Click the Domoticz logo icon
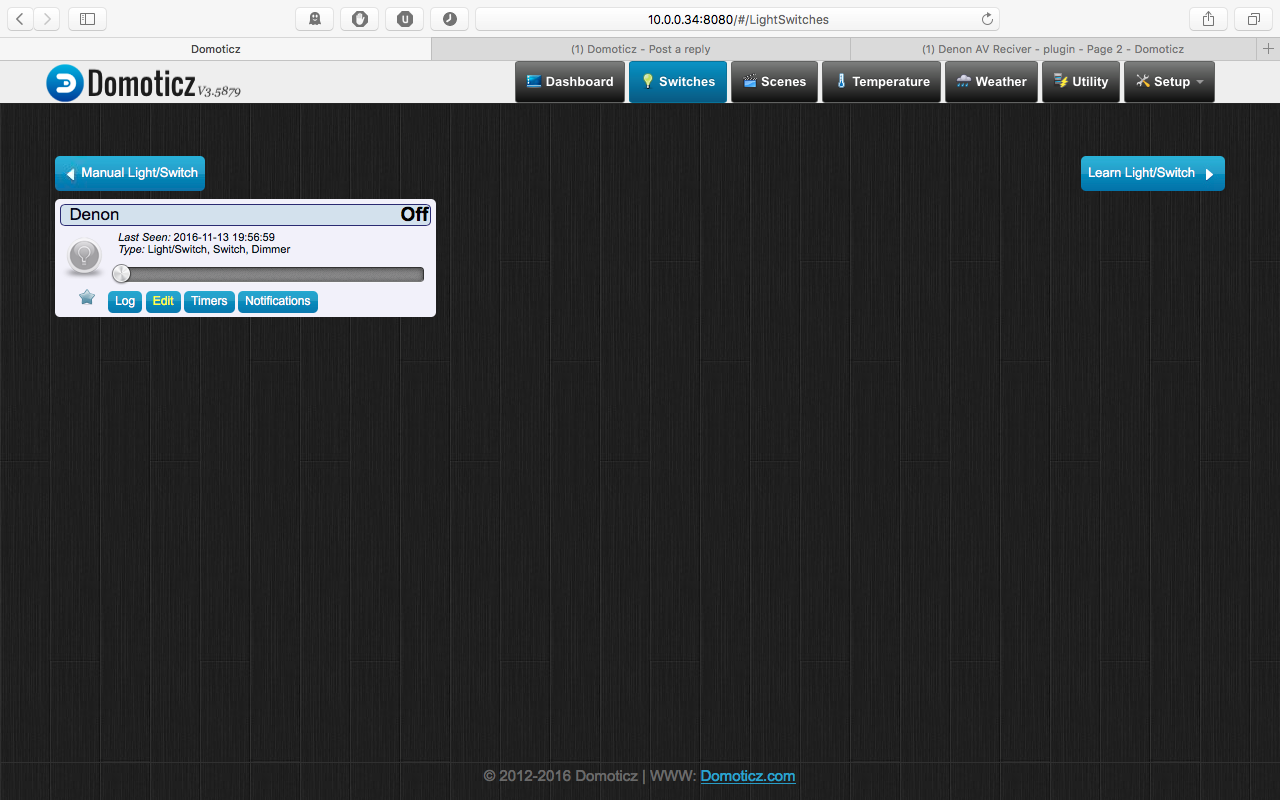The width and height of the screenshot is (1280, 800). click(x=65, y=83)
